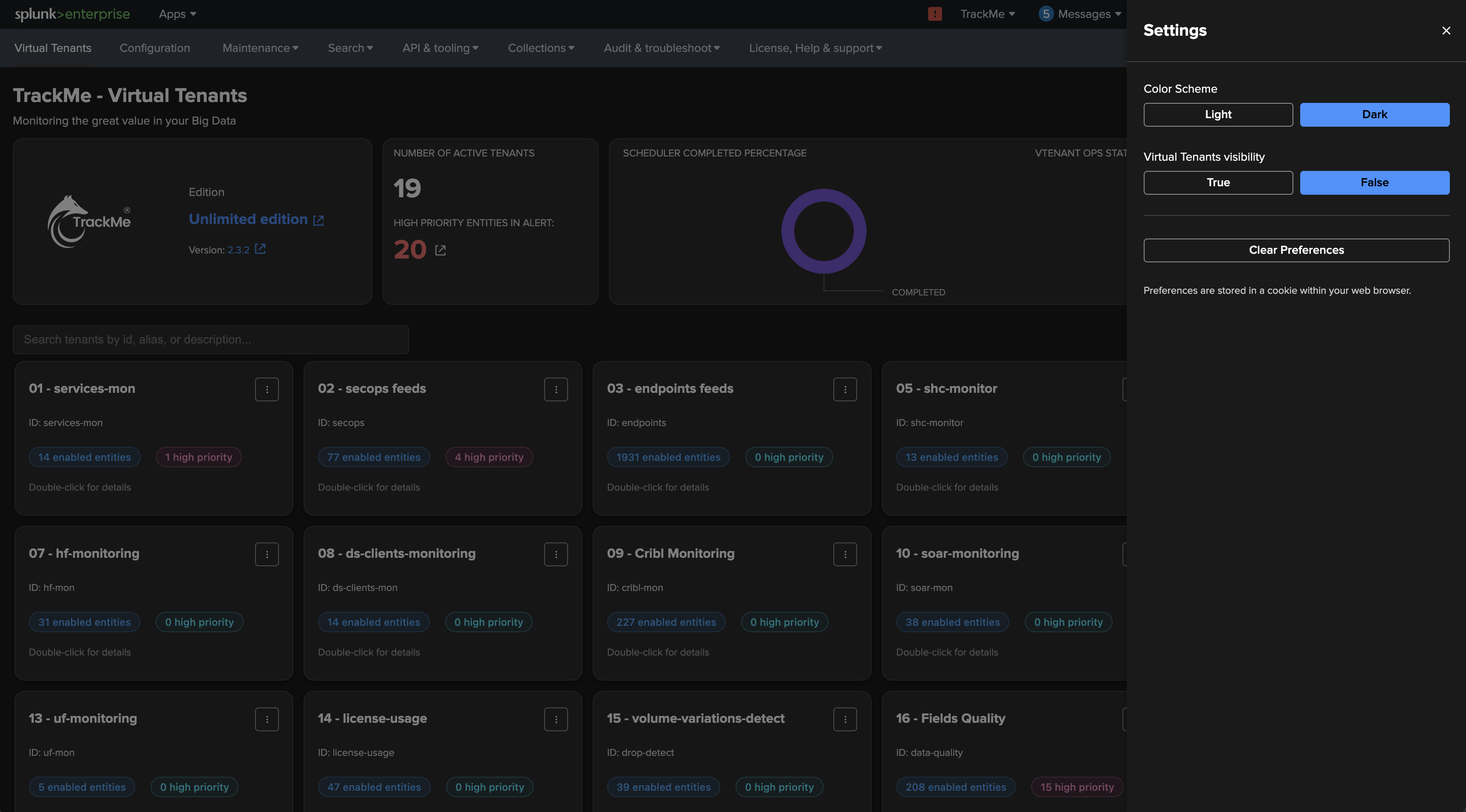Open kebab menu on 02 - secops feeds card
Image resolution: width=1466 pixels, height=812 pixels.
[555, 389]
